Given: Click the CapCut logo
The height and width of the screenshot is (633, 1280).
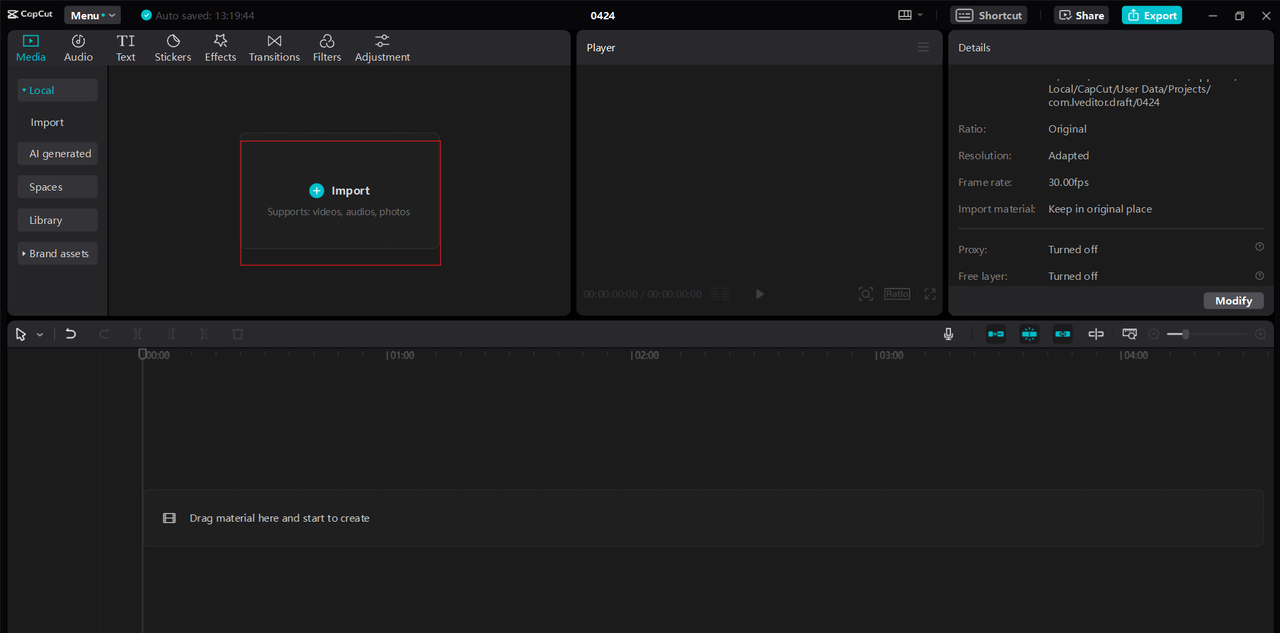Looking at the screenshot, I should pyautogui.click(x=30, y=15).
